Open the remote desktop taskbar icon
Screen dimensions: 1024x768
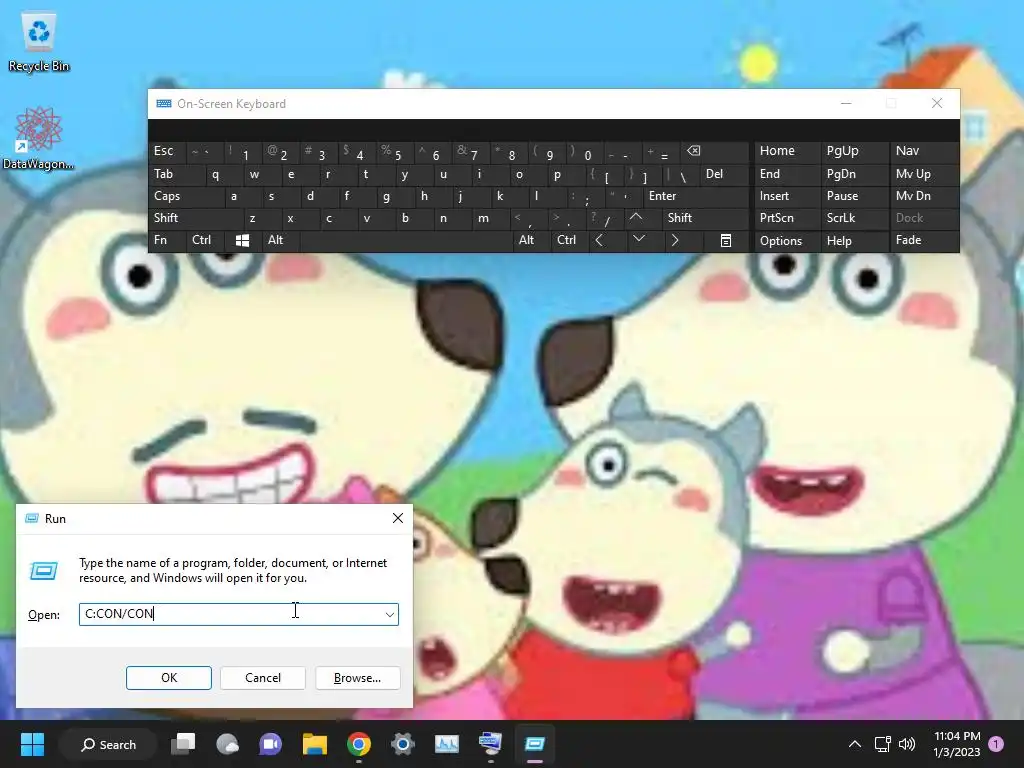(490, 744)
